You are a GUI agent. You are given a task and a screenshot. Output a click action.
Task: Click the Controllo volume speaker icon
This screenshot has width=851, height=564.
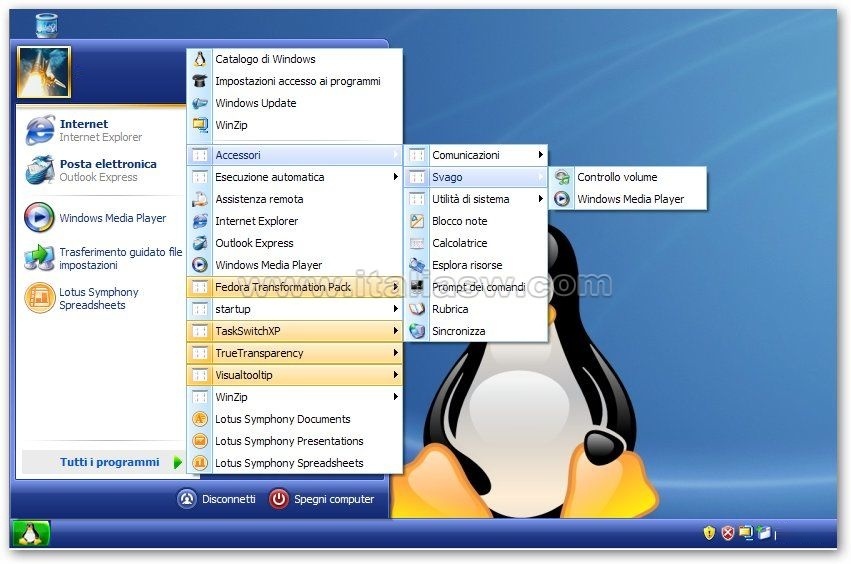click(x=562, y=177)
